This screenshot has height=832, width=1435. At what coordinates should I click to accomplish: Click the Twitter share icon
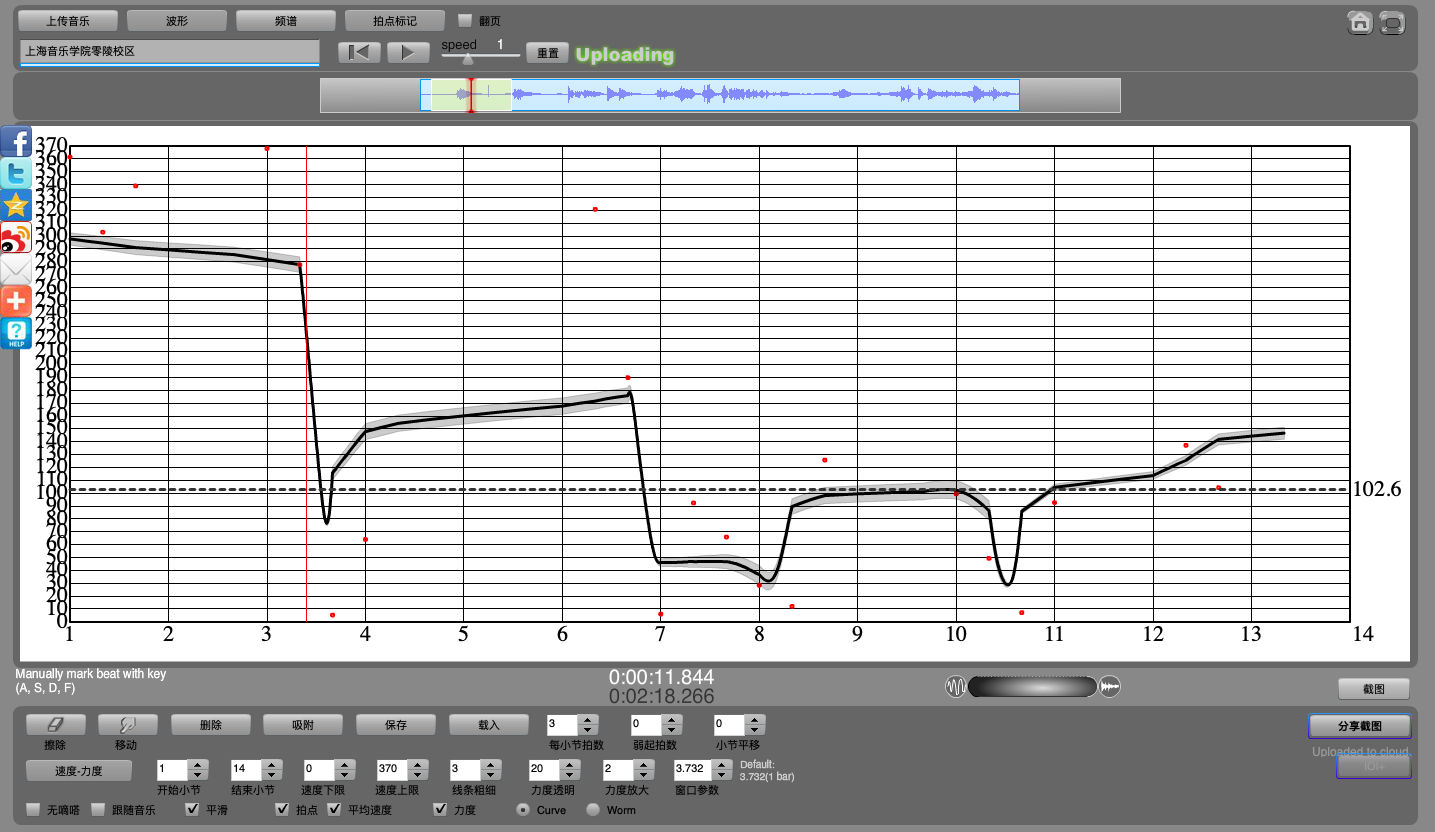point(16,174)
